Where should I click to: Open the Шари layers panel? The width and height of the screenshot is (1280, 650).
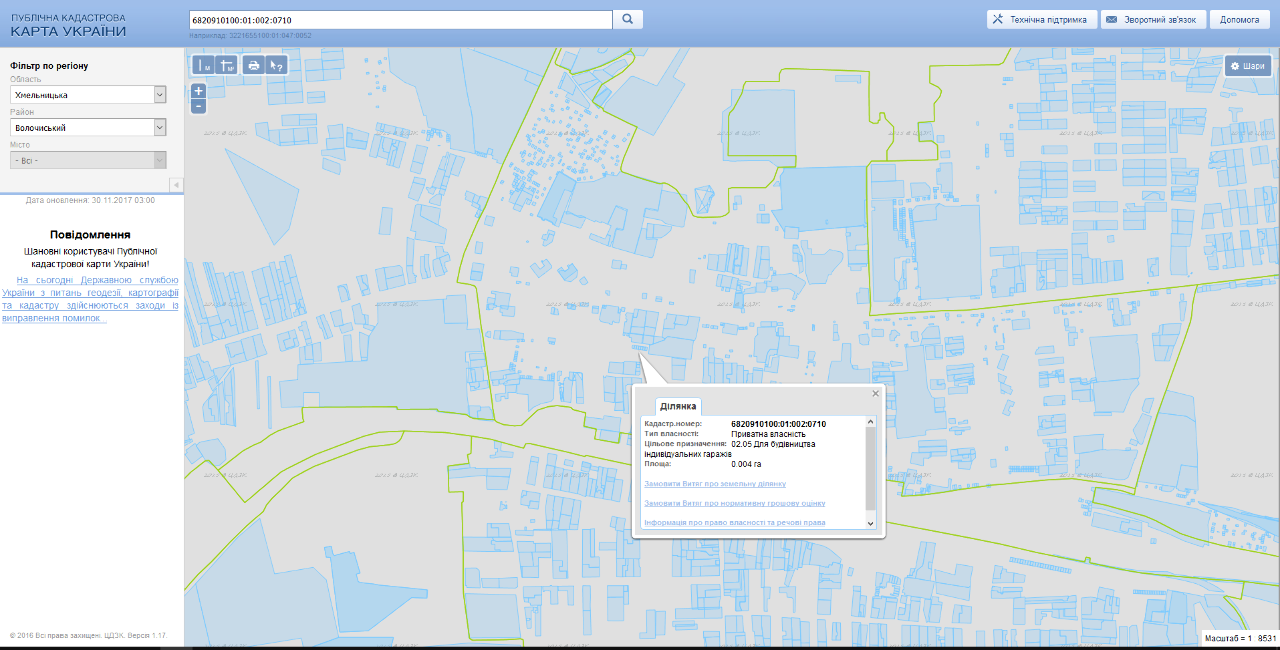click(1248, 66)
